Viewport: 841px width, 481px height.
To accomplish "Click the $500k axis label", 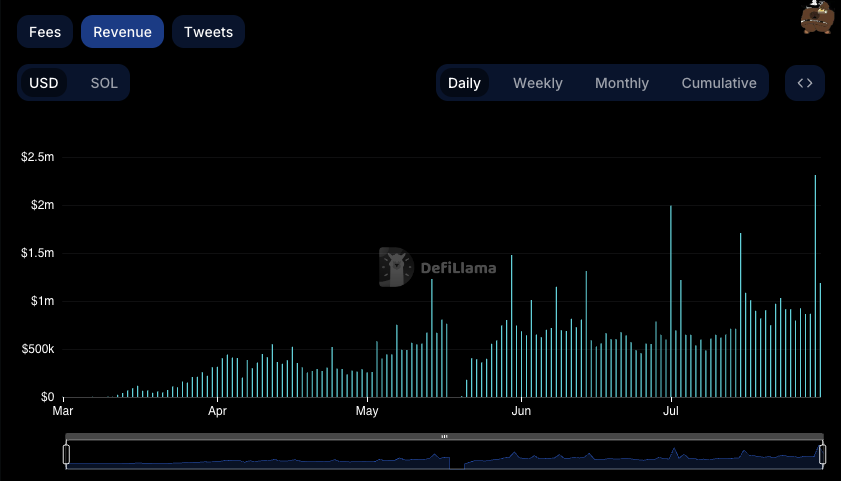I will 38,349.
